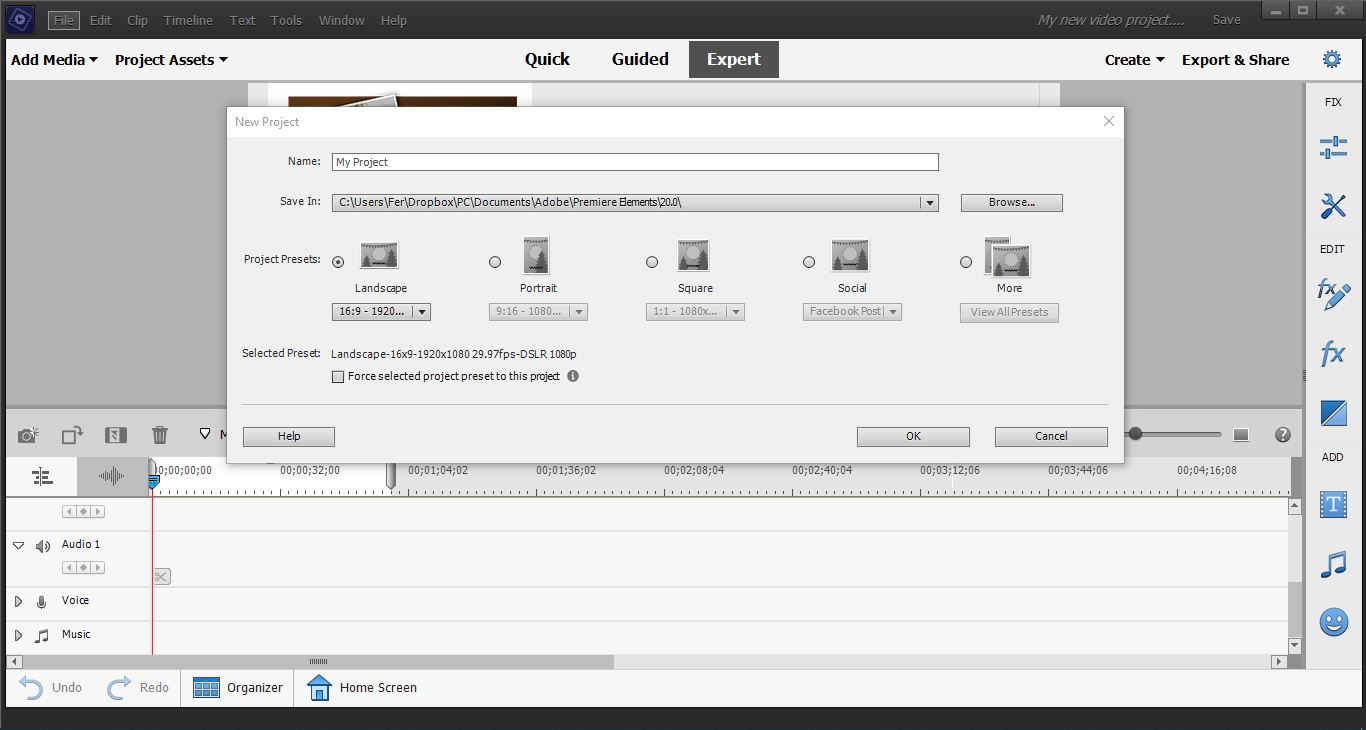Open the Timeline menu
Viewport: 1366px width, 730px height.
(188, 20)
